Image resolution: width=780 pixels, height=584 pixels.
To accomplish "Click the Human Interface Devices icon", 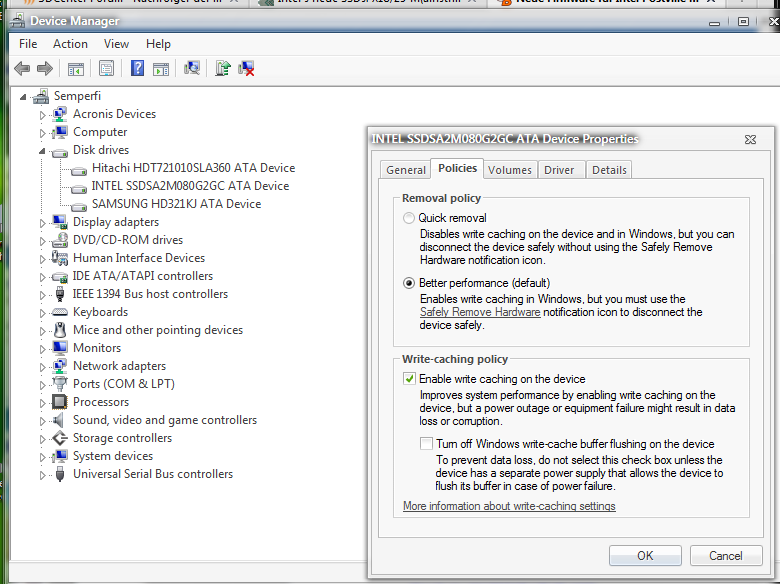I will (x=60, y=258).
